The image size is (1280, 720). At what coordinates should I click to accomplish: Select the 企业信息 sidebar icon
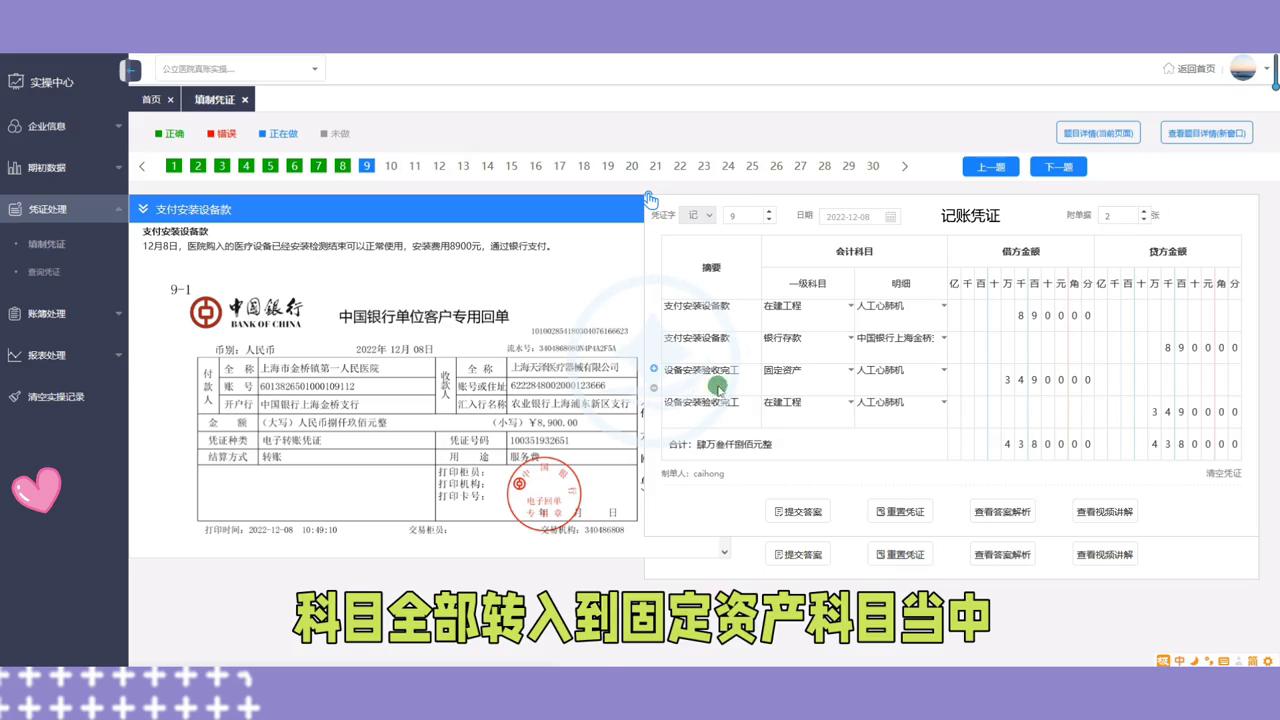tap(13, 126)
